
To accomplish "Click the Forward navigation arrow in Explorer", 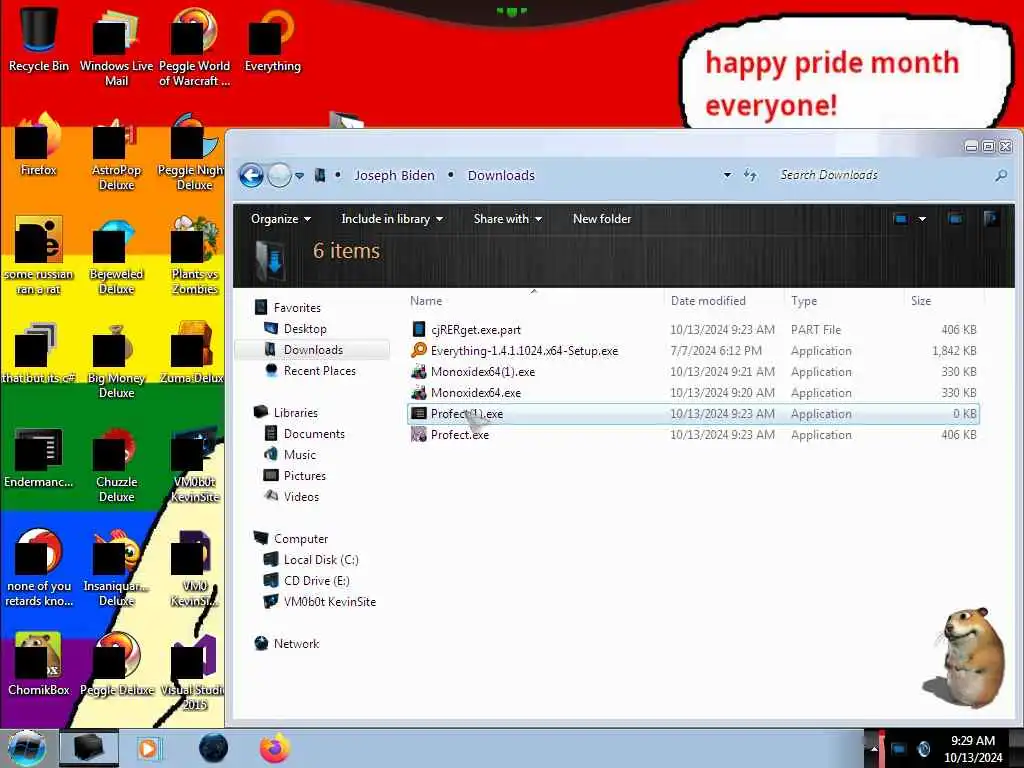I will click(x=280, y=175).
